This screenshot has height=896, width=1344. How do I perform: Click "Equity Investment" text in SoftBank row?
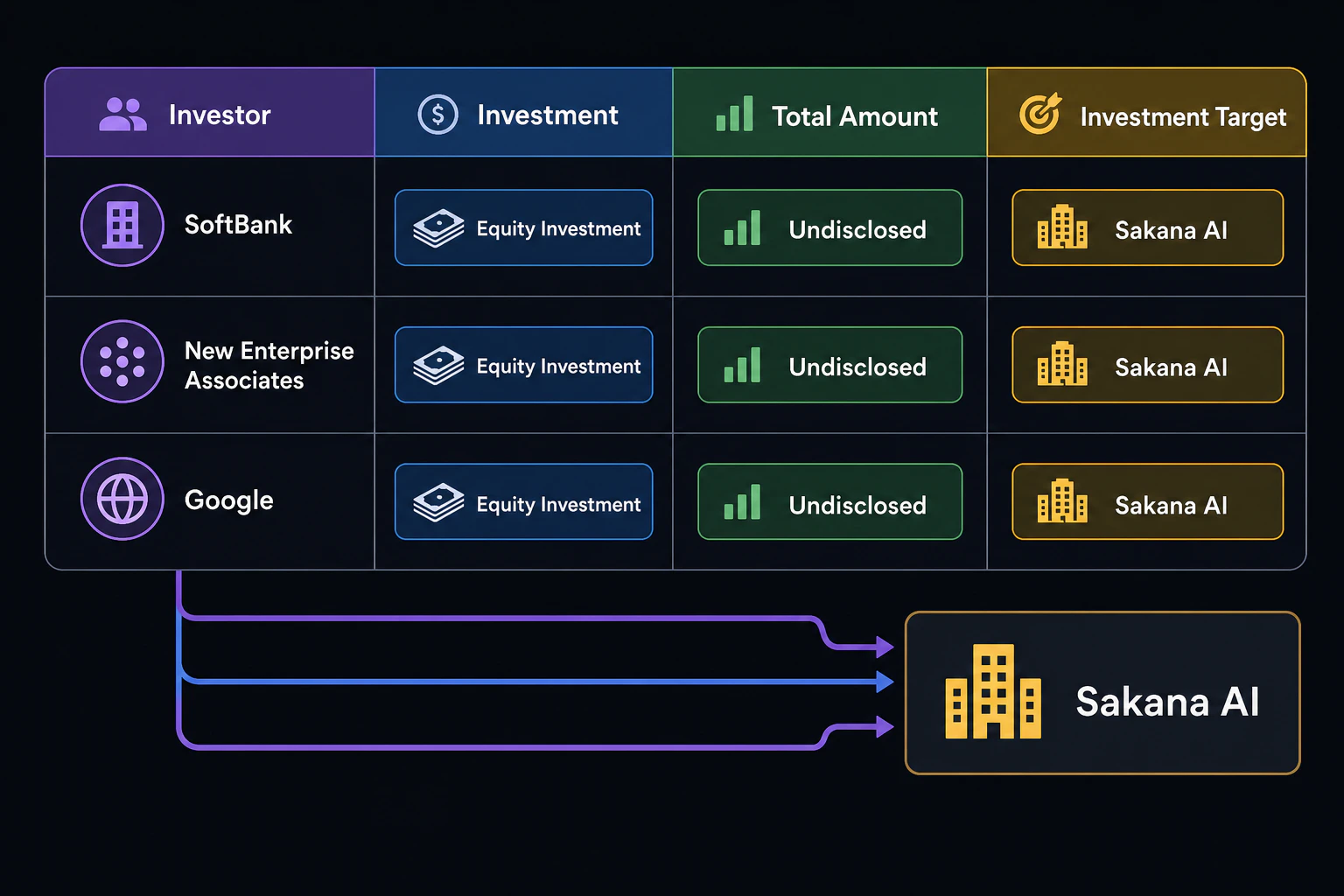pos(558,229)
